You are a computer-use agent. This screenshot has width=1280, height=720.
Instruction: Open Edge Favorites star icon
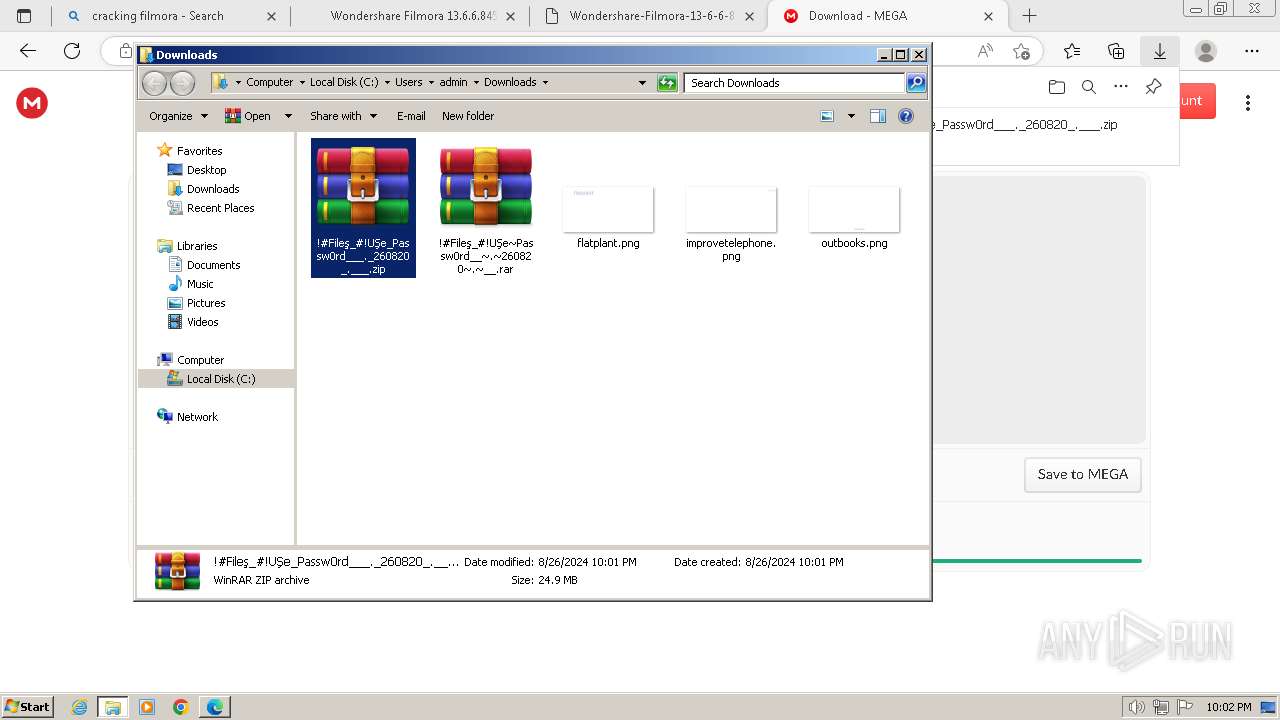tap(1072, 51)
